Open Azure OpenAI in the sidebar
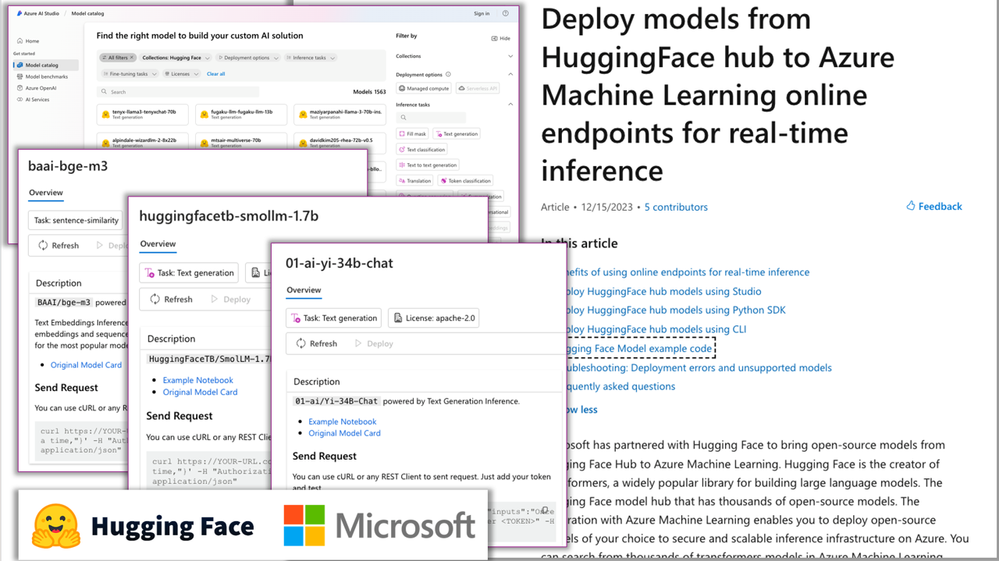The image size is (999, 561). point(36,88)
